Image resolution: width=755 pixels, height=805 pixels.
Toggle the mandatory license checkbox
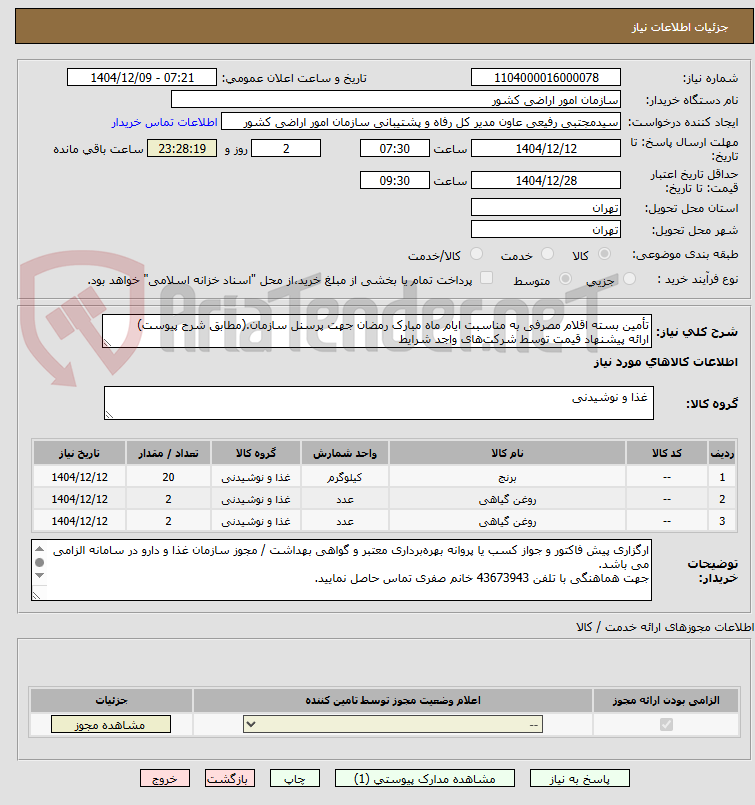(666, 724)
